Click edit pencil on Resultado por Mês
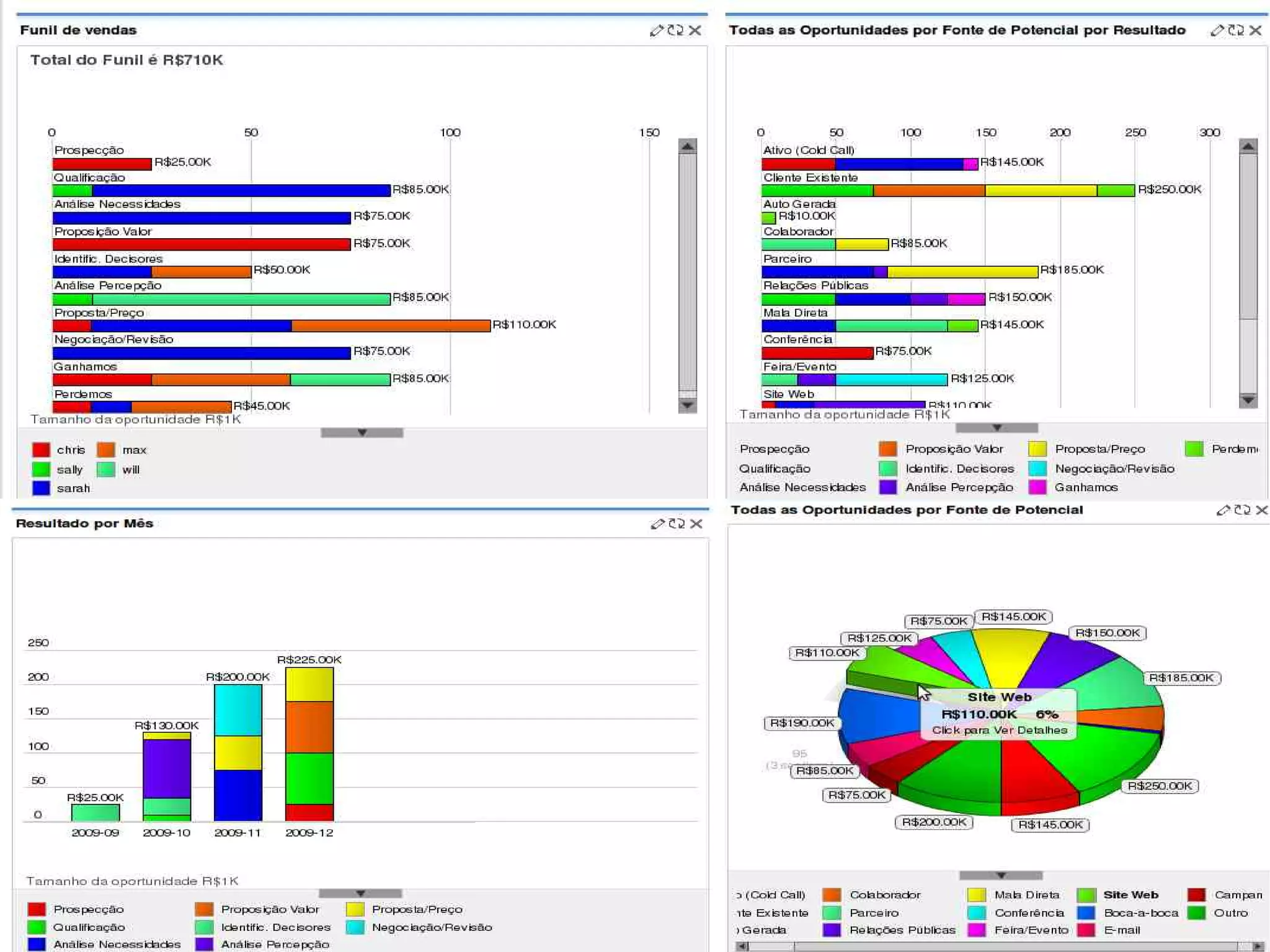The image size is (1270, 952). (657, 524)
